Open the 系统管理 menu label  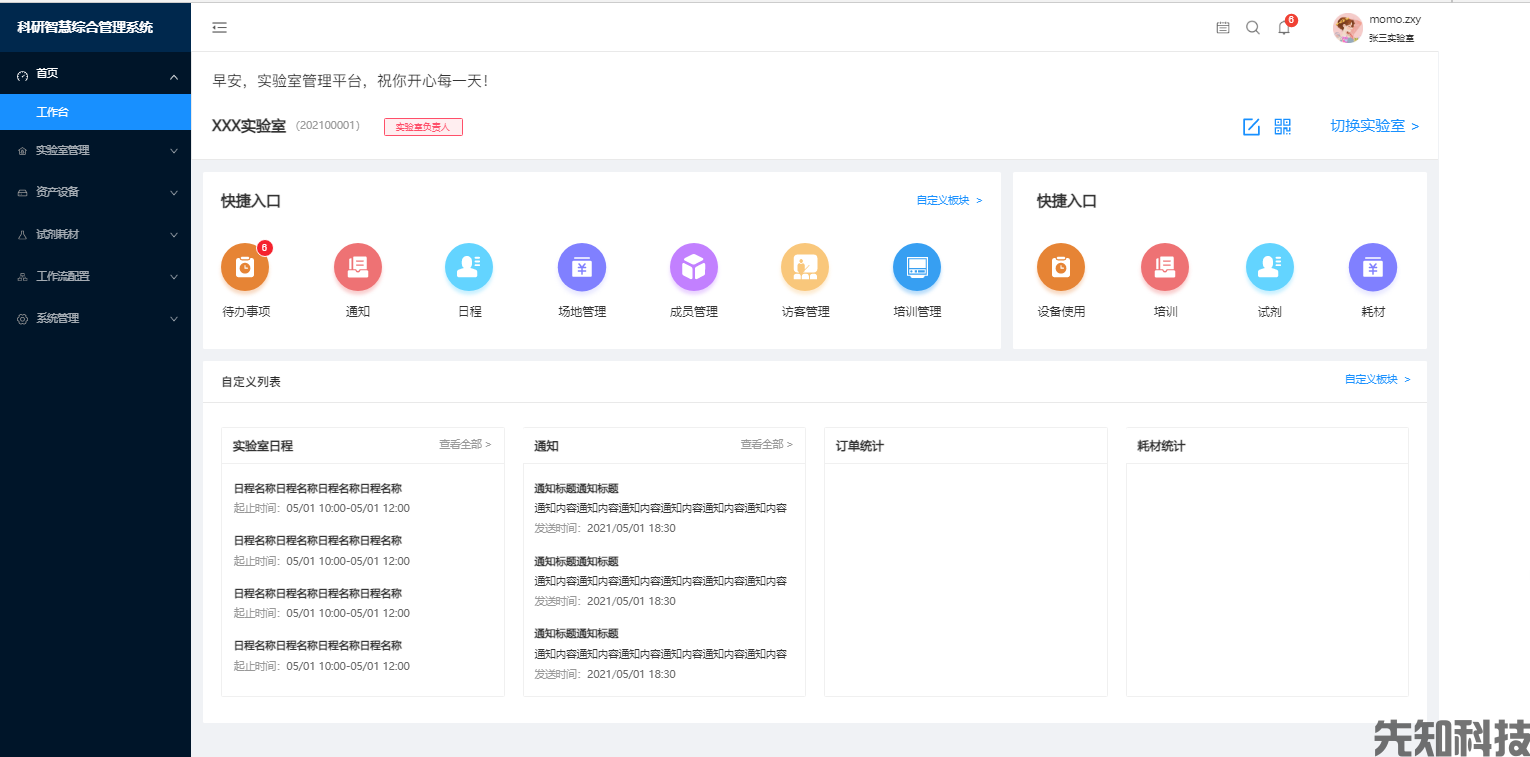[x=58, y=318]
